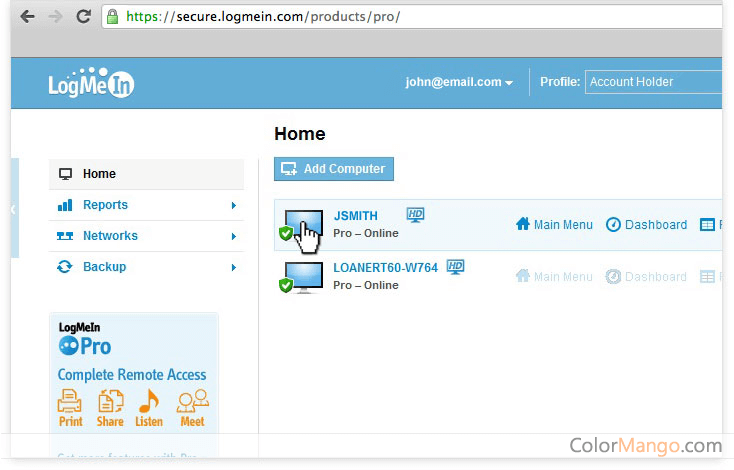Open the Reports sidebar menu
This screenshot has height=470, width=734.
[146, 205]
